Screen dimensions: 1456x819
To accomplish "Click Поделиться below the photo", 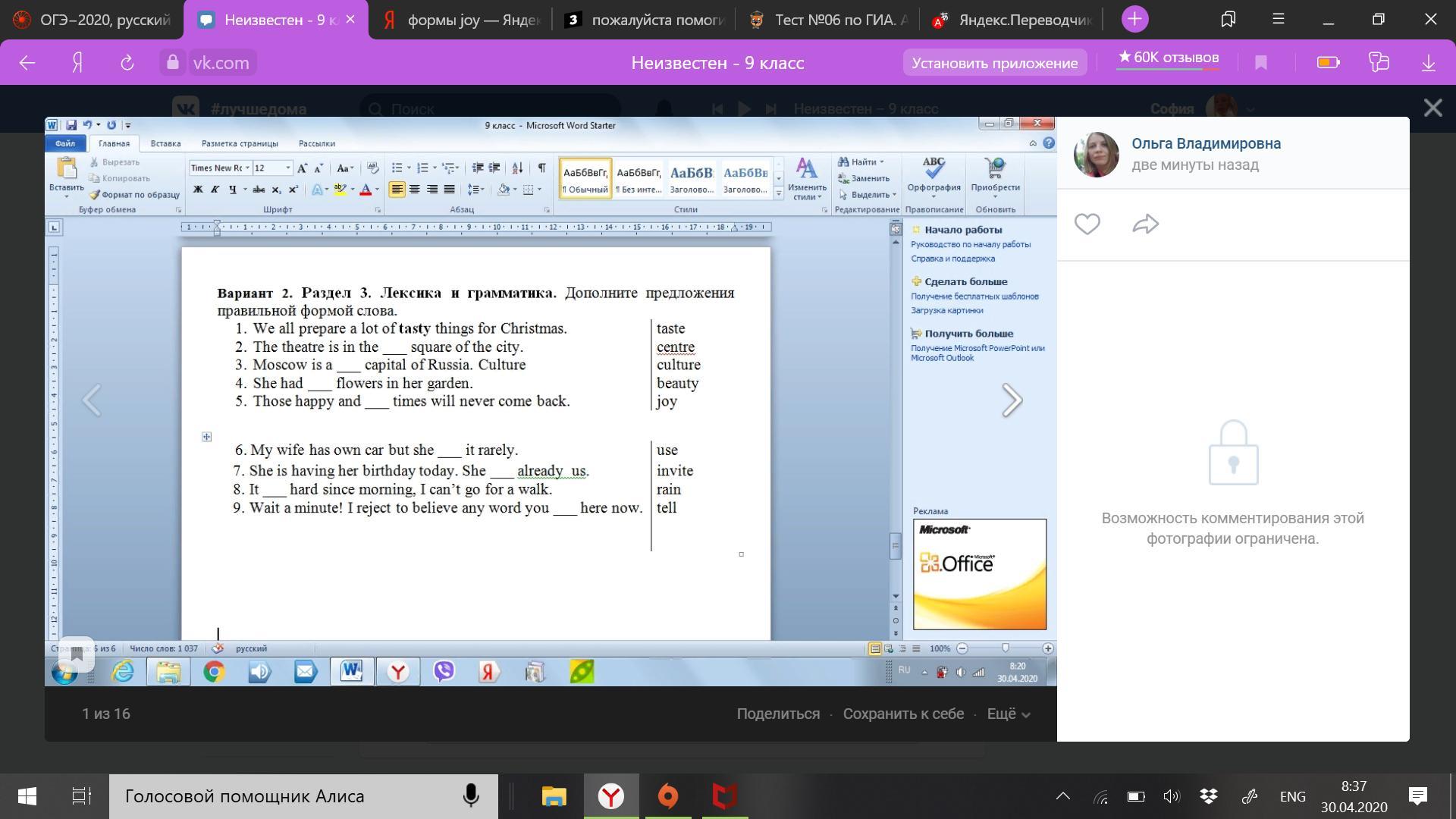I will tap(778, 714).
